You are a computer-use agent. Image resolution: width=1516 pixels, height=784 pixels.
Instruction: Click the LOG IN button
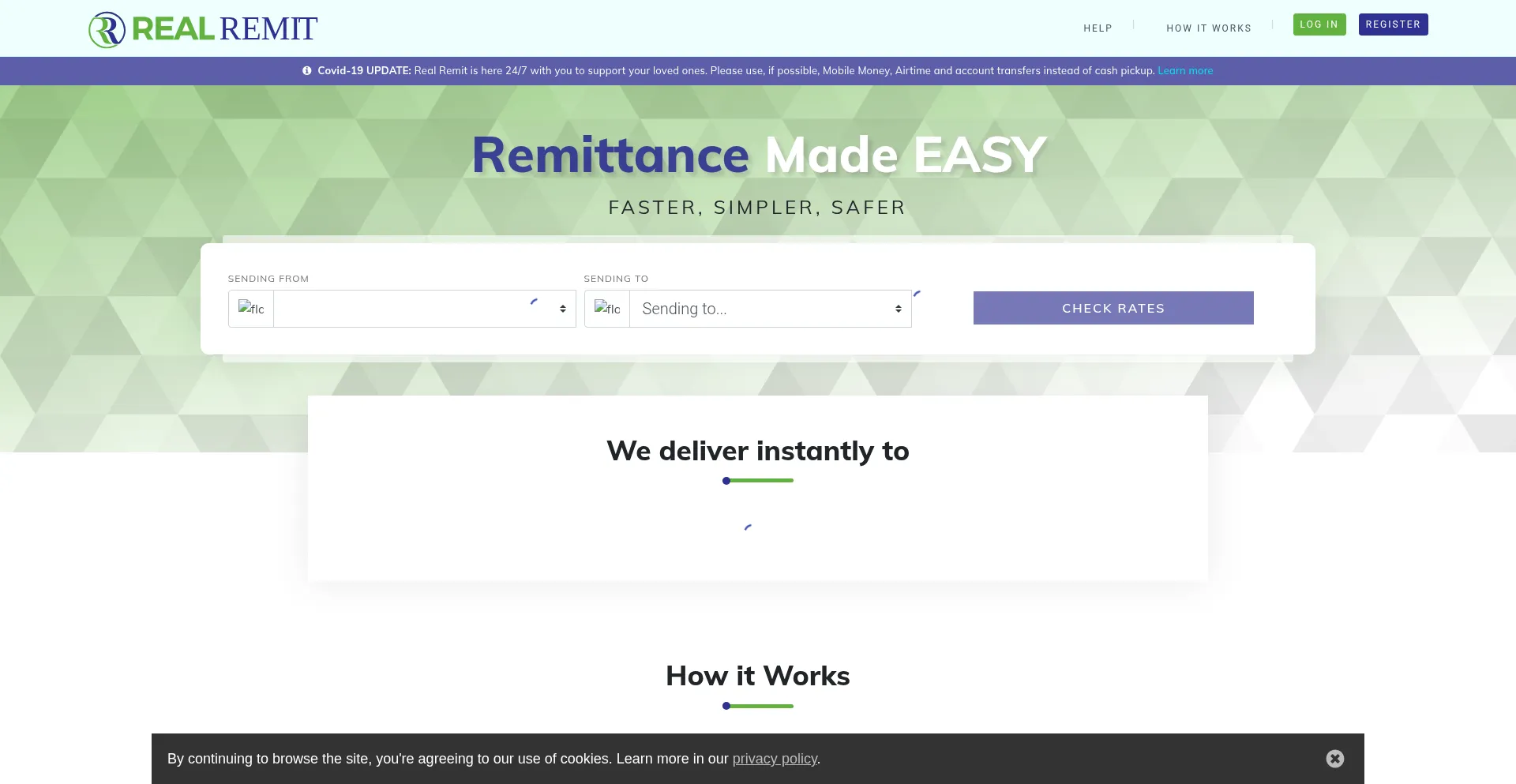tap(1319, 24)
